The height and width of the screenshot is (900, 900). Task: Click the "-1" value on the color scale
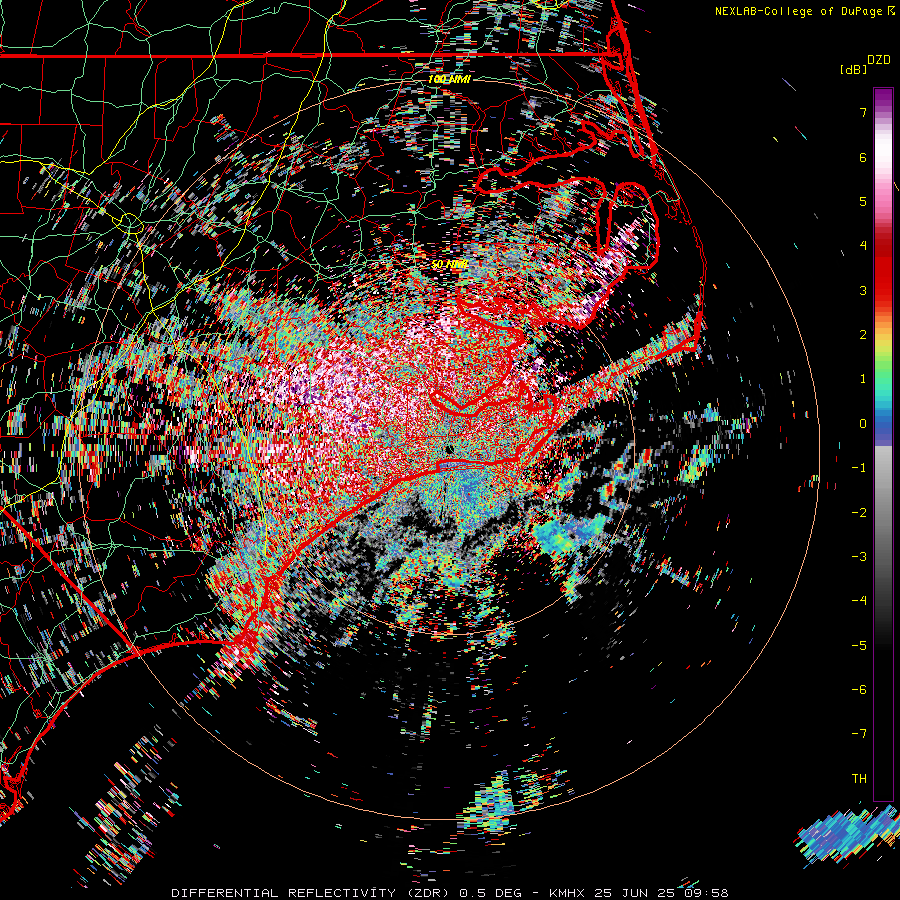(859, 468)
